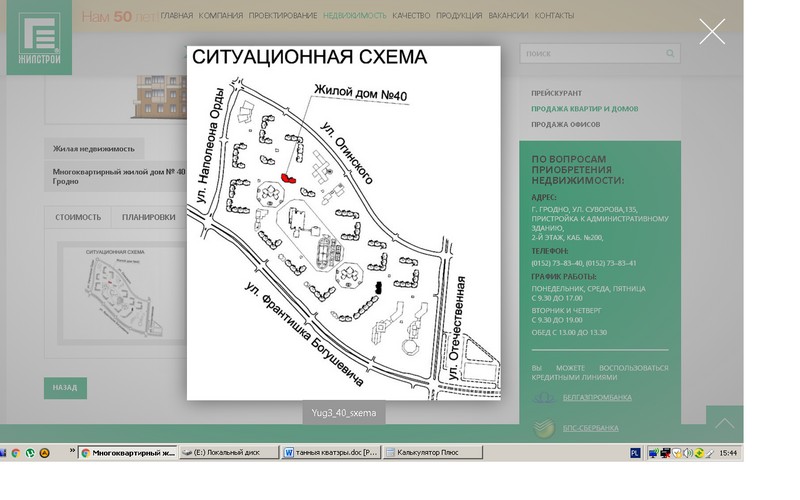Image resolution: width=800 pixels, height=500 pixels.
Task: Switch to the Планировки tab
Action: pyautogui.click(x=148, y=217)
